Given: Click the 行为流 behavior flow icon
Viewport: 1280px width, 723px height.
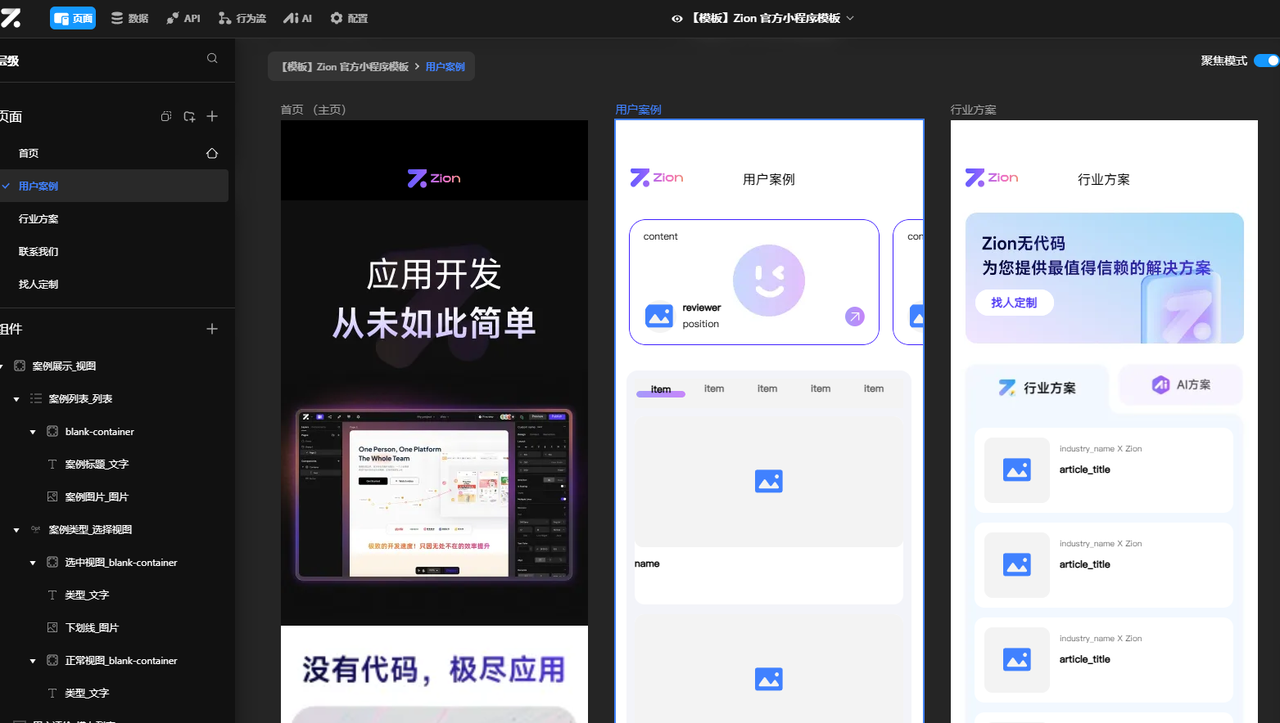Looking at the screenshot, I should point(241,17).
